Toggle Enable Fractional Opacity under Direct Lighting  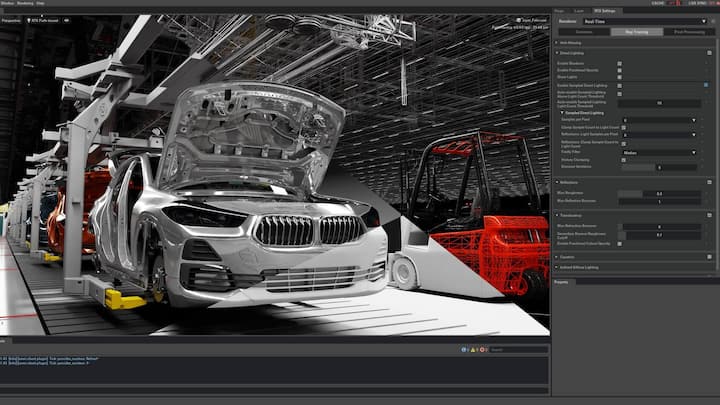point(619,70)
